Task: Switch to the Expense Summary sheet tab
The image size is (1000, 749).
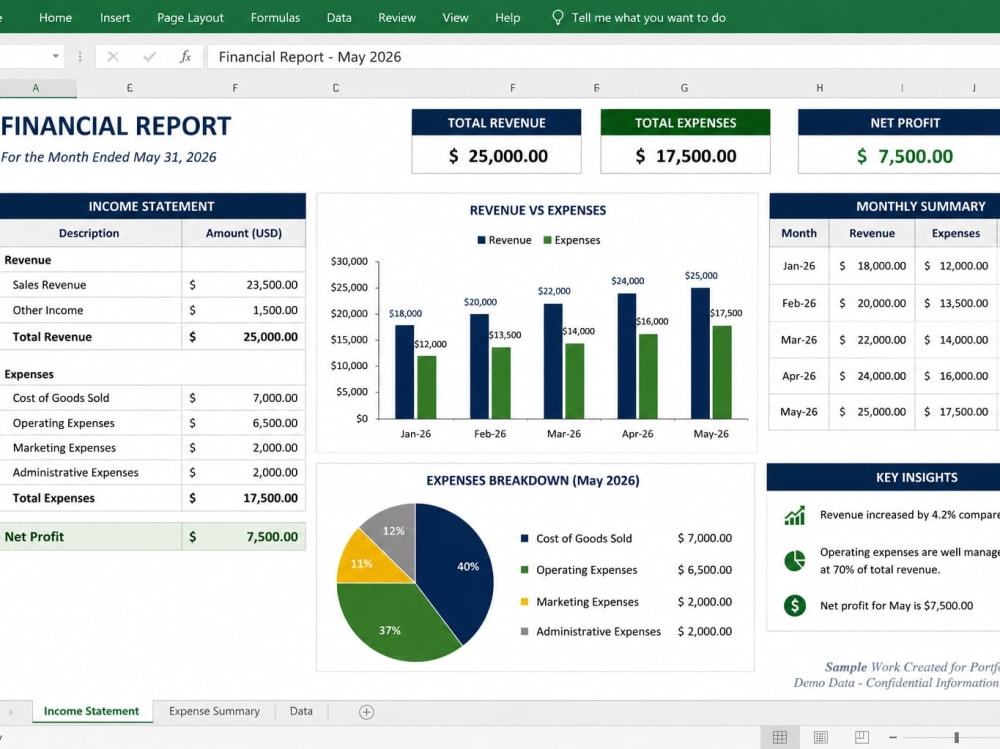Action: (x=214, y=711)
